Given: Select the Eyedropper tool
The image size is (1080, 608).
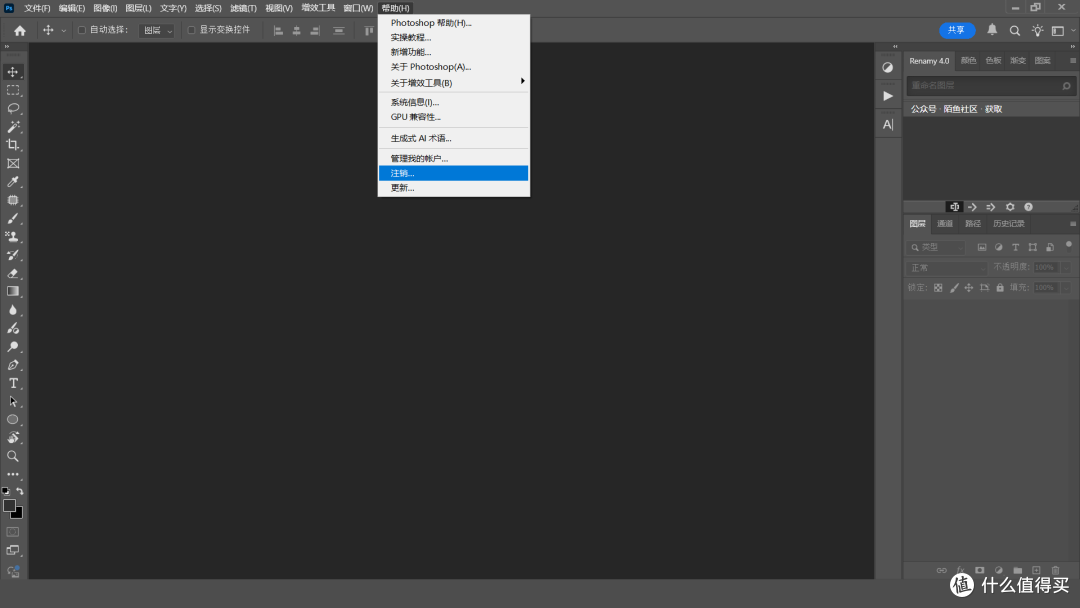Looking at the screenshot, I should click(13, 182).
